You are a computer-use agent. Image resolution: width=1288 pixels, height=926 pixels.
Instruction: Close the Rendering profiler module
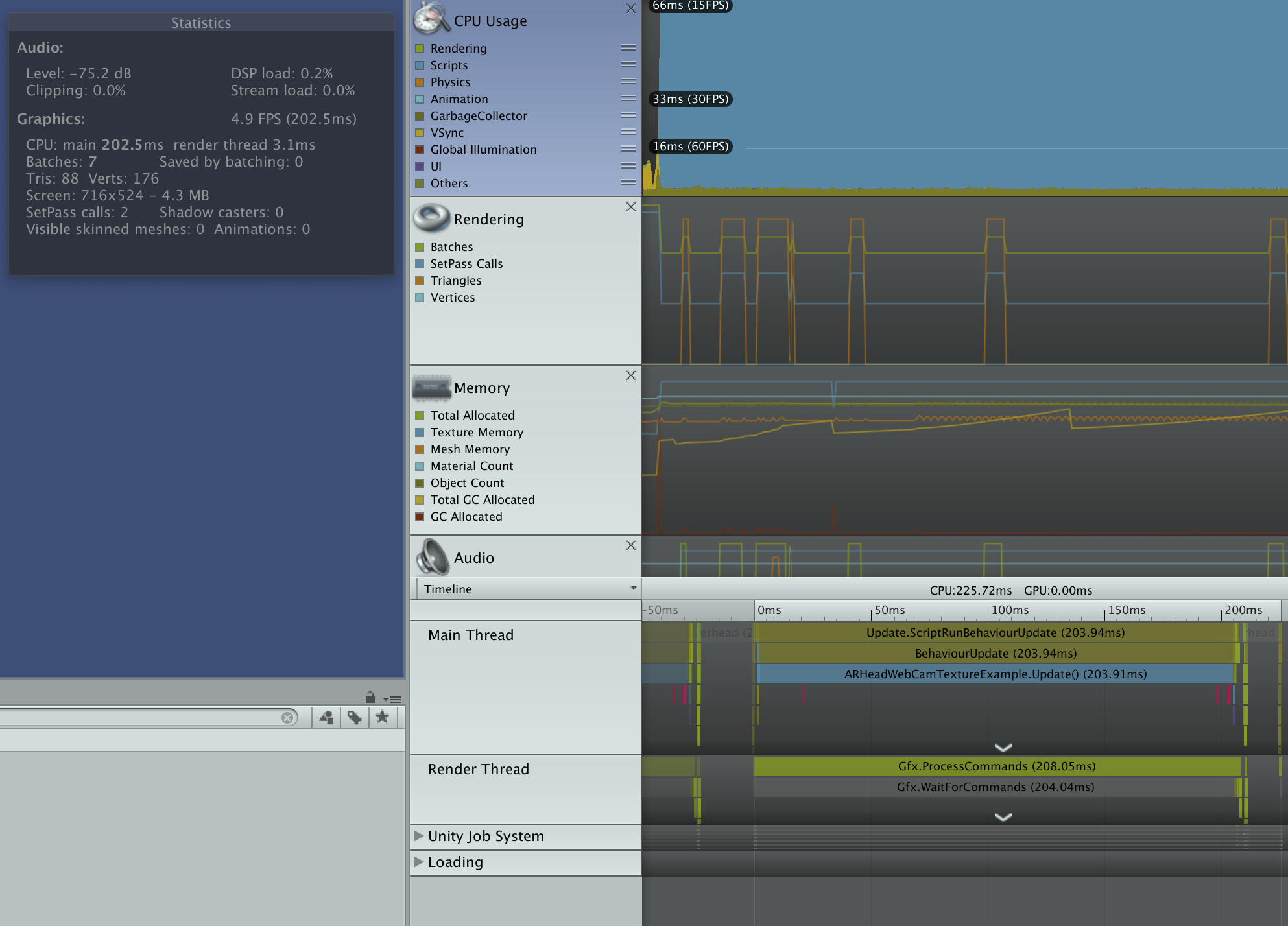pos(630,207)
